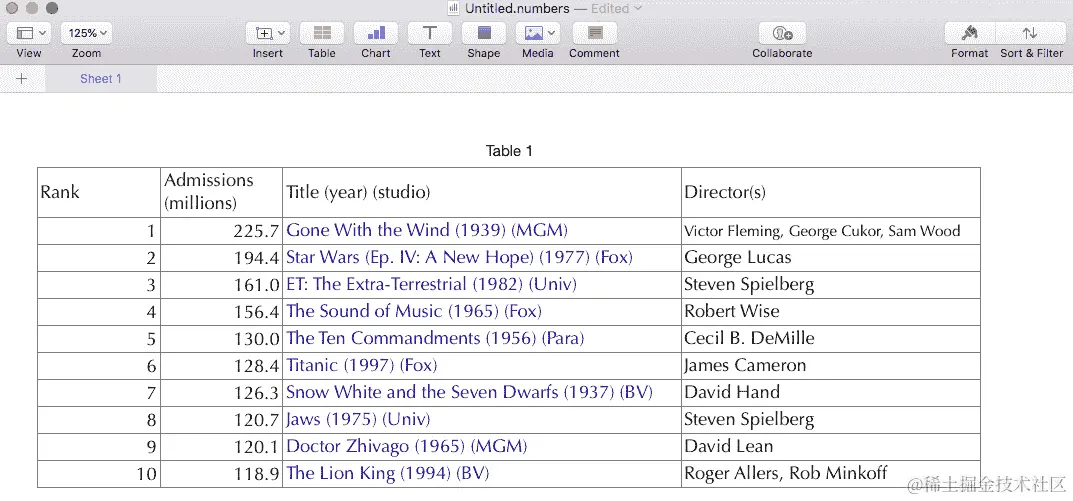Insert a Chart from toolbar
The height and width of the screenshot is (501, 1073).
coord(376,33)
